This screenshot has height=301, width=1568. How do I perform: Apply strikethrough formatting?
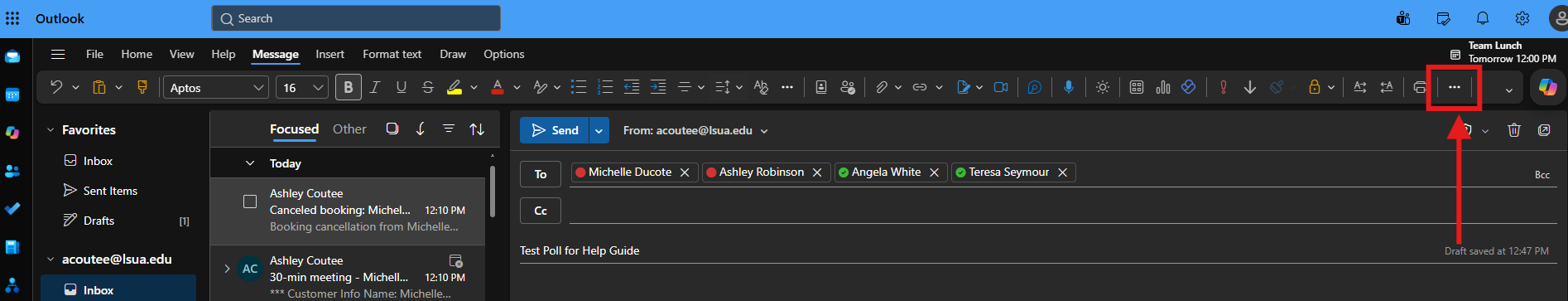(x=428, y=87)
